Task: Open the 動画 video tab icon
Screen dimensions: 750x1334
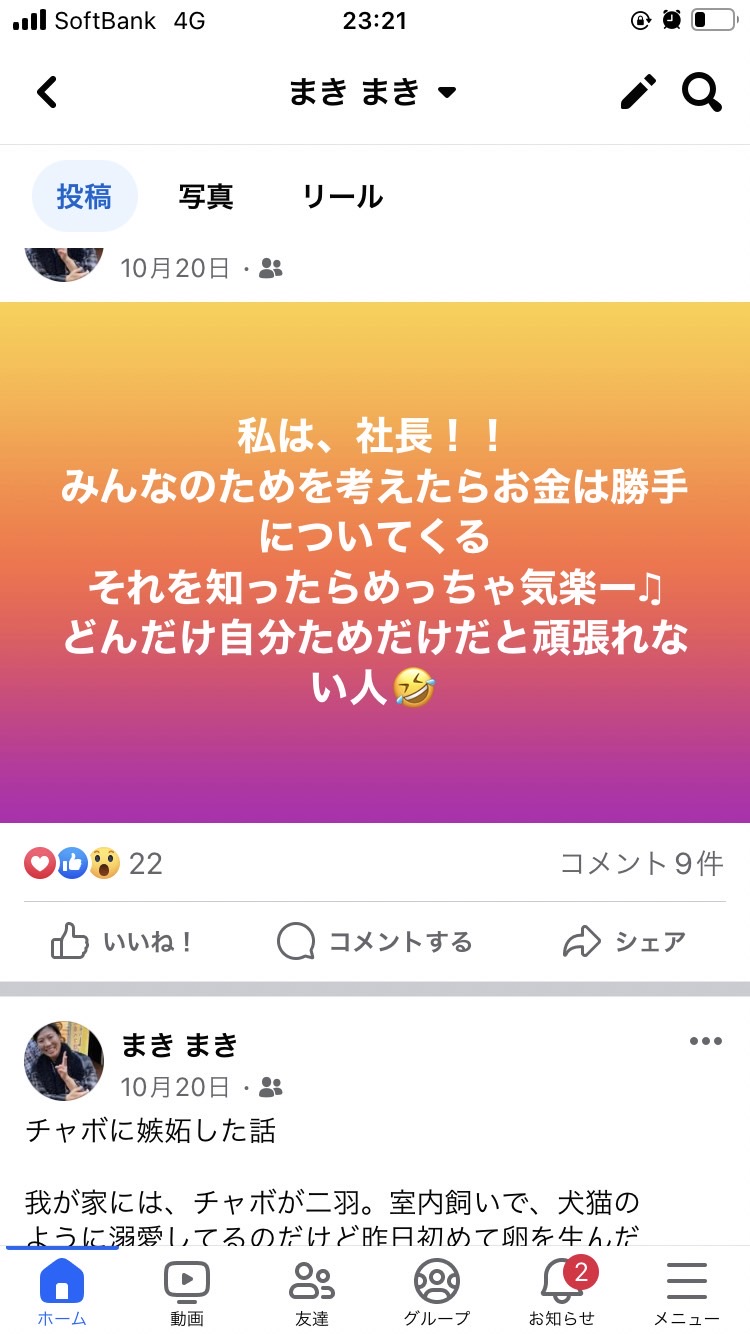Action: 187,1291
